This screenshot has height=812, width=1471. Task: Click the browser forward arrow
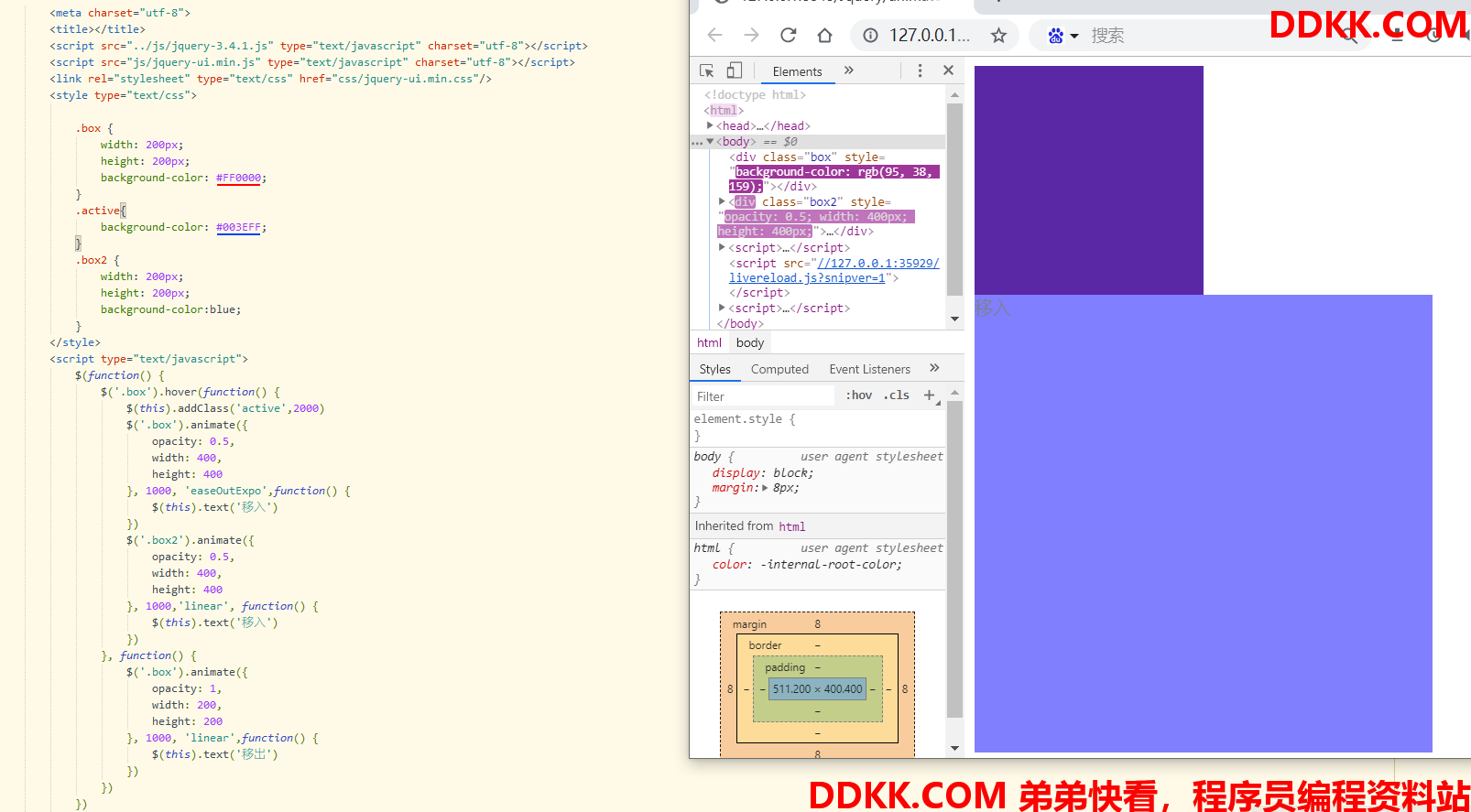click(751, 35)
